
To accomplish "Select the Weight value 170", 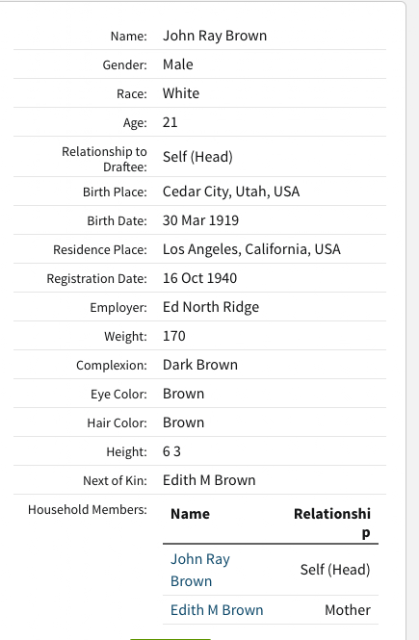I will click(174, 336).
